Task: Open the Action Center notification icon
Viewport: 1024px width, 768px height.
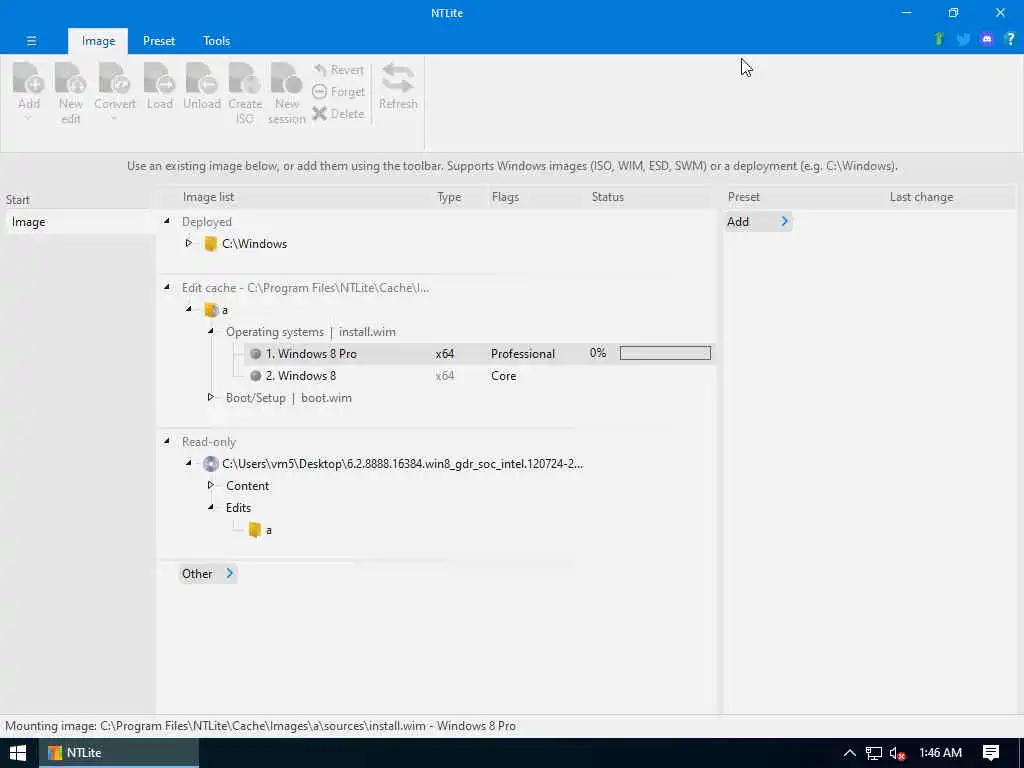Action: [x=990, y=753]
